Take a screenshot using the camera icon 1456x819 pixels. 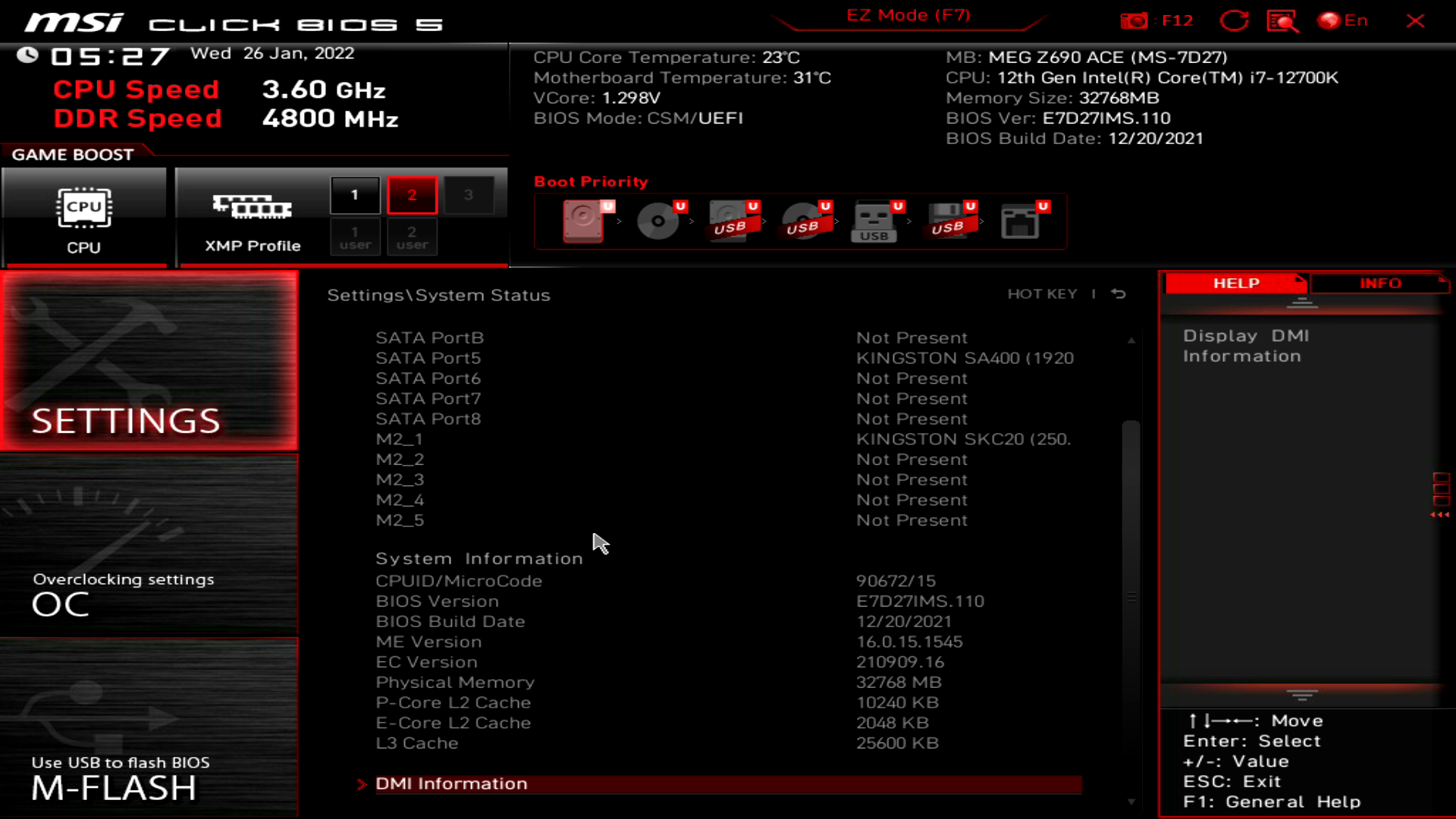[1135, 20]
